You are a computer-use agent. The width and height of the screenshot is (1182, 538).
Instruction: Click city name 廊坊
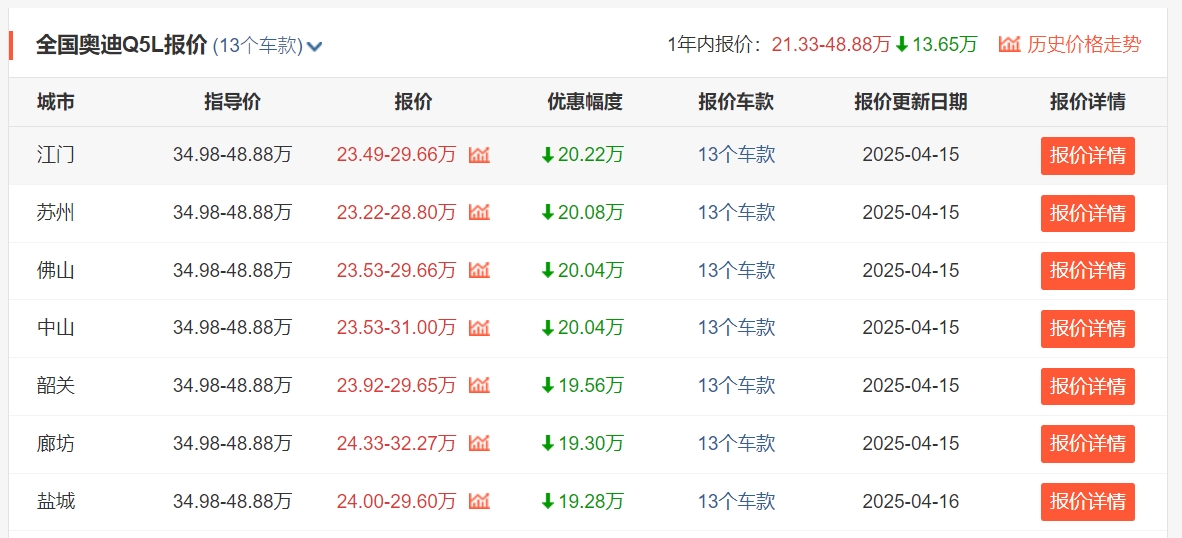click(56, 443)
